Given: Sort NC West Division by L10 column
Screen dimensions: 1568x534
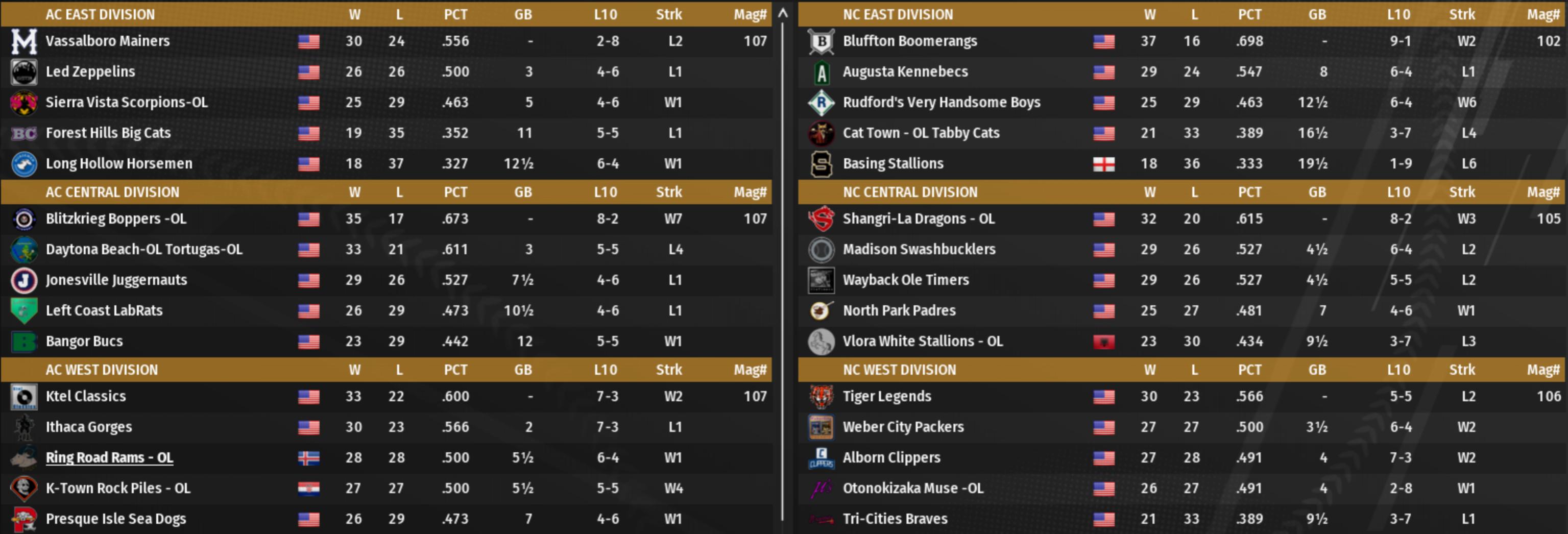Looking at the screenshot, I should pos(1398,370).
